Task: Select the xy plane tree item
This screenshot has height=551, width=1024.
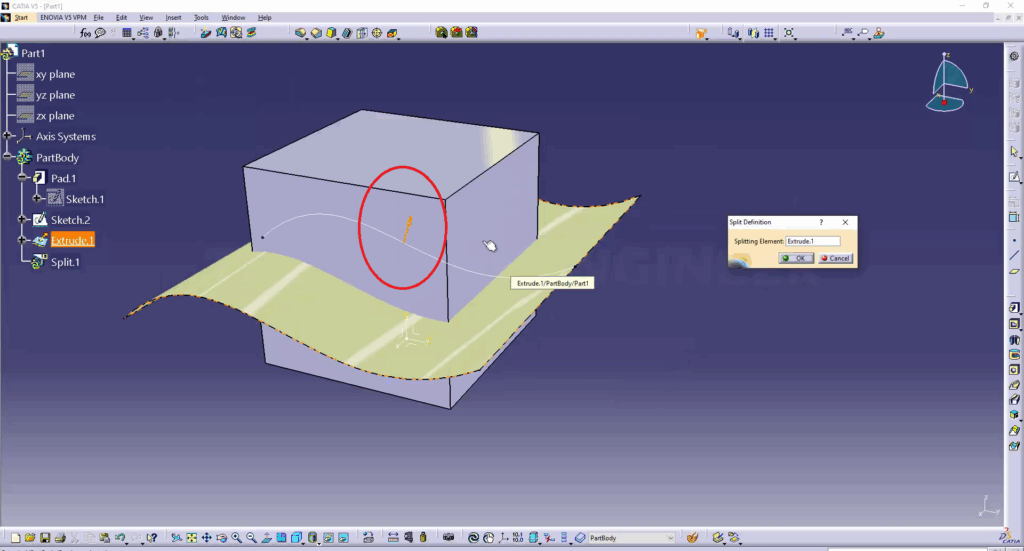Action: coord(55,75)
